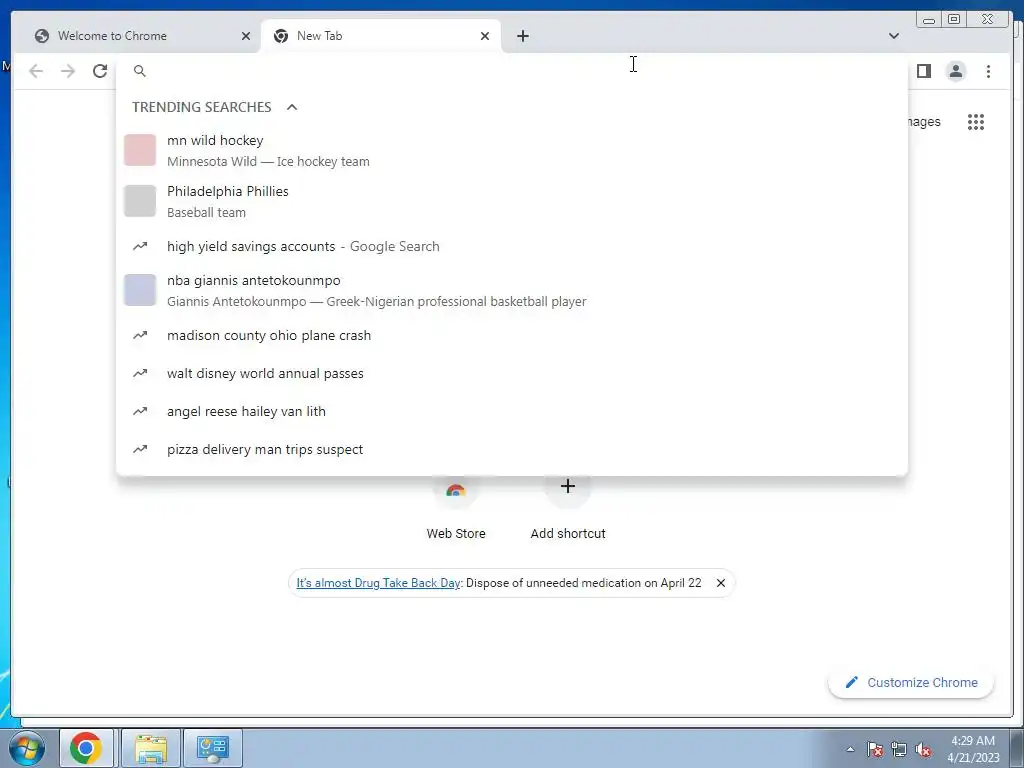
Task: Click trending arrow beside madison county ohio
Action: (140, 335)
